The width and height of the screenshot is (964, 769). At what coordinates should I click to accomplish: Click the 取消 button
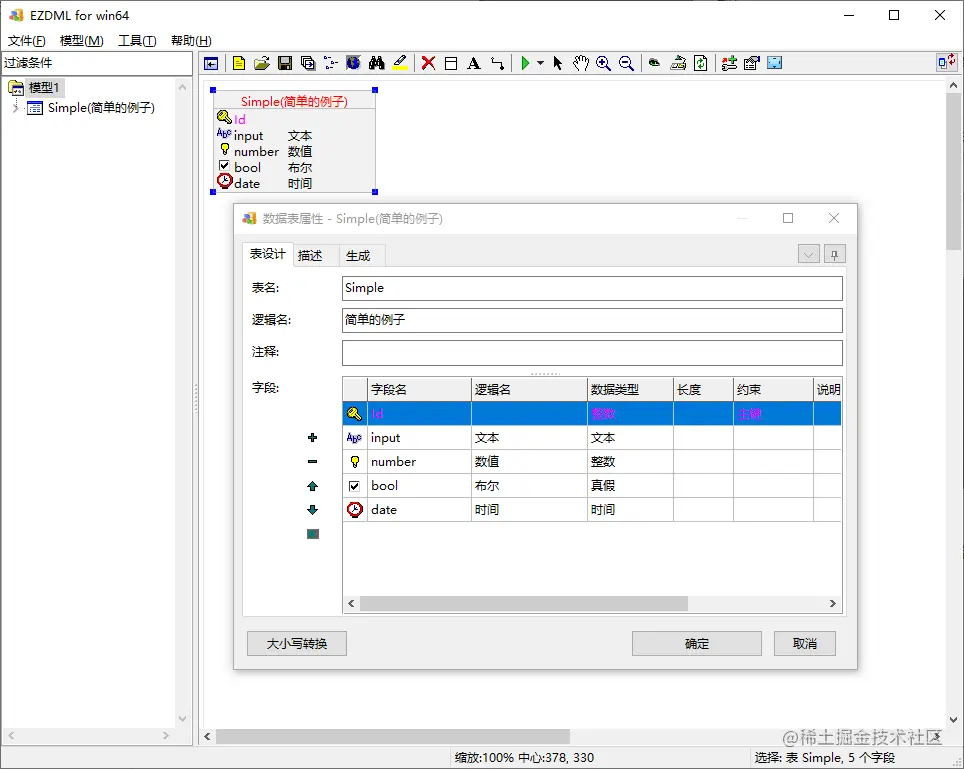point(805,644)
